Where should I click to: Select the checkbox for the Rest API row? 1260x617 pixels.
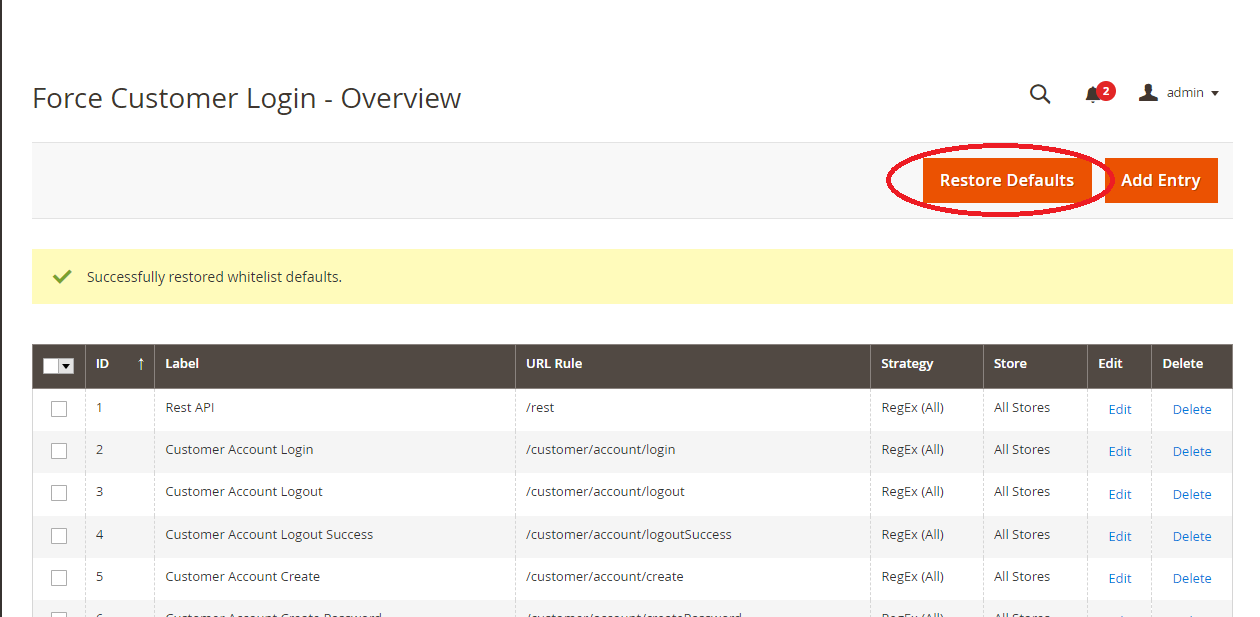click(58, 408)
